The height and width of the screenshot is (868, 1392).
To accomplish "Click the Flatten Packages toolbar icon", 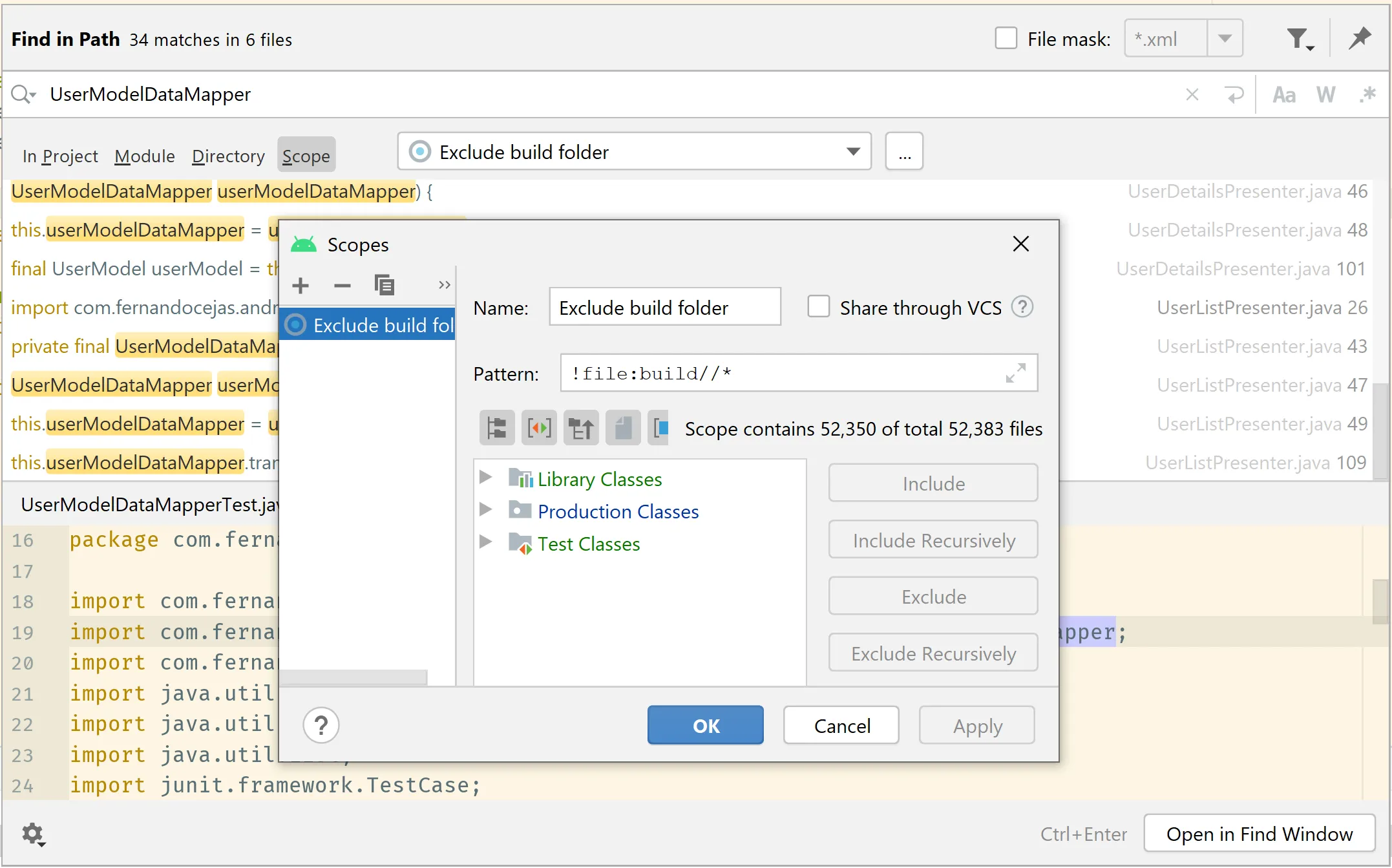I will (x=497, y=429).
